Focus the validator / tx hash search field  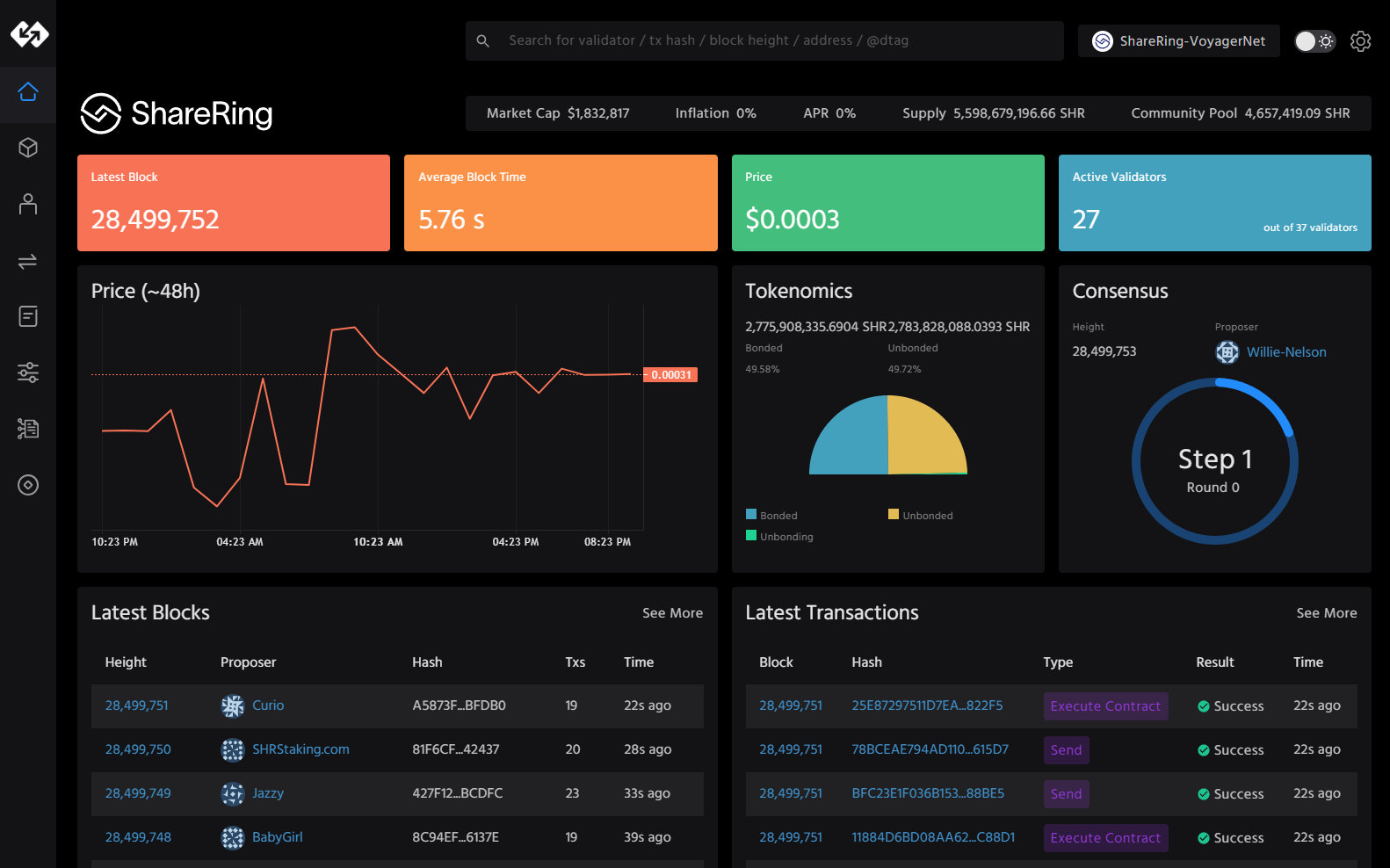pyautogui.click(x=764, y=41)
